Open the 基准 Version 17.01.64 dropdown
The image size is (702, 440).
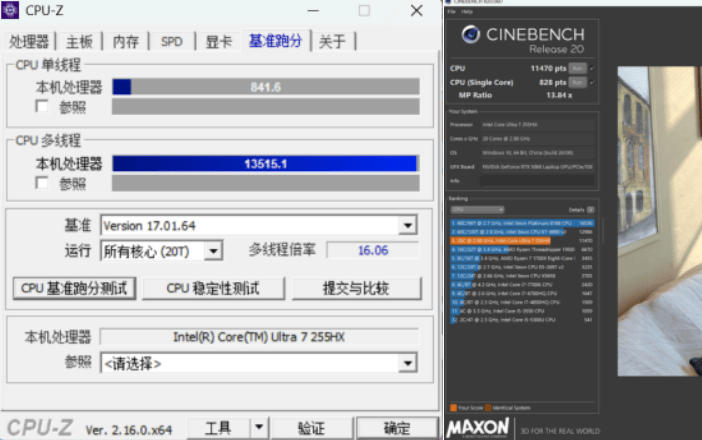click(407, 225)
